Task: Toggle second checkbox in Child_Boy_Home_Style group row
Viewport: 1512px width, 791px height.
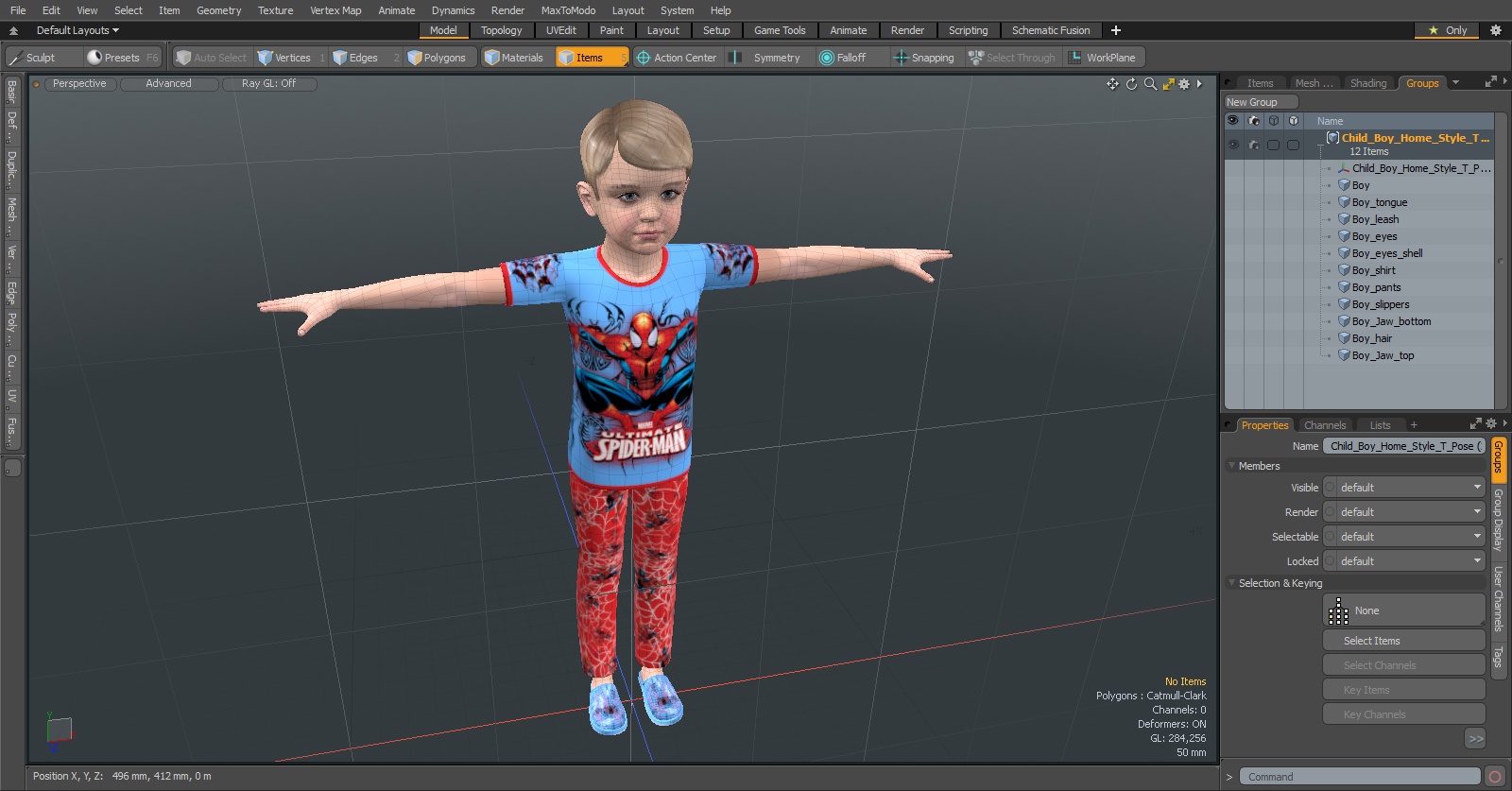Action: pyautogui.click(x=1293, y=145)
